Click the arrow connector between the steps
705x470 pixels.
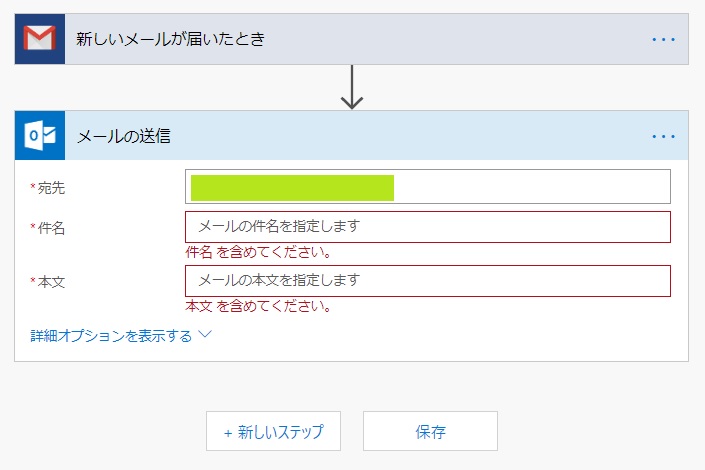click(352, 88)
